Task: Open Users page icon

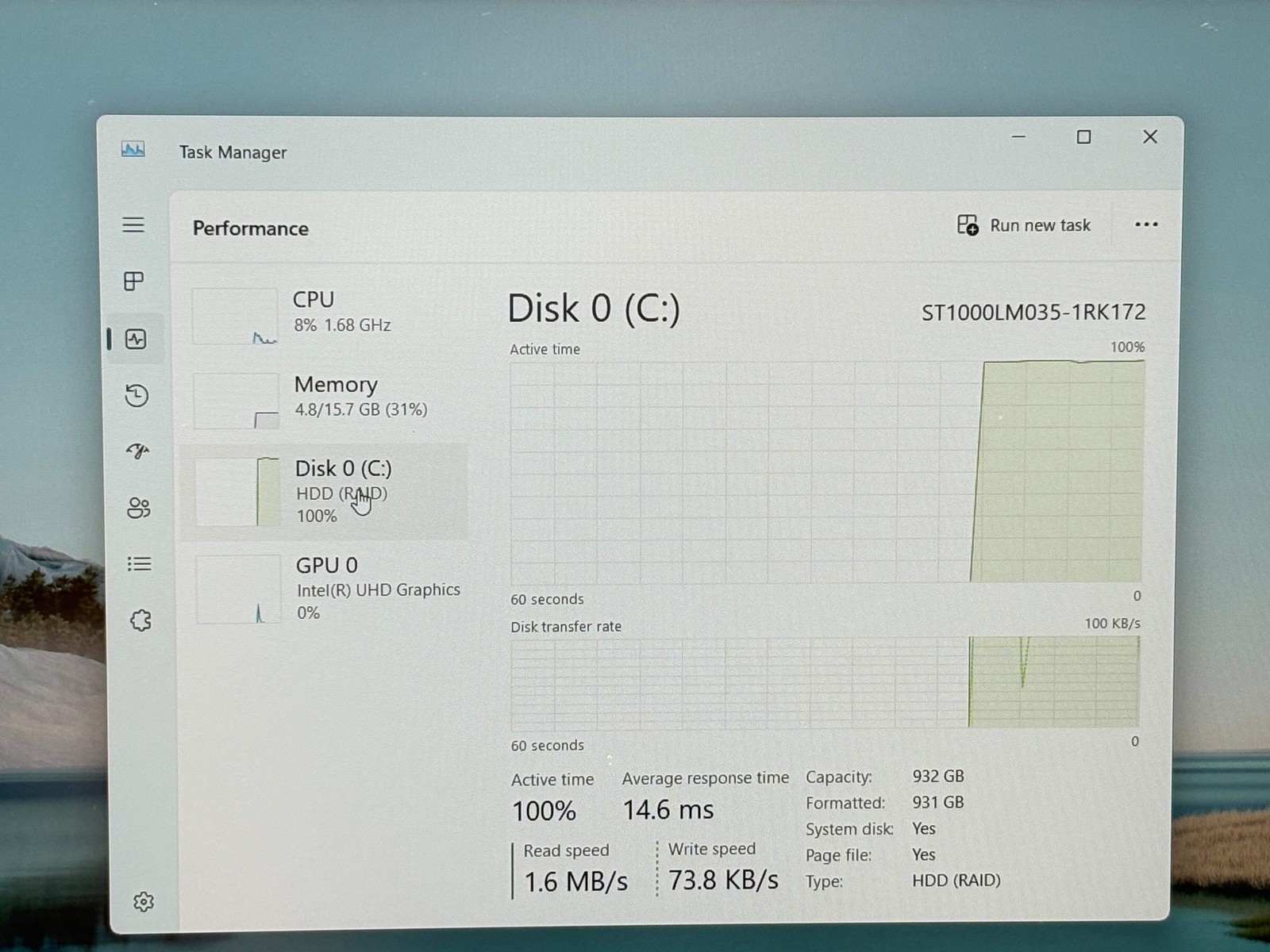Action: coord(139,508)
